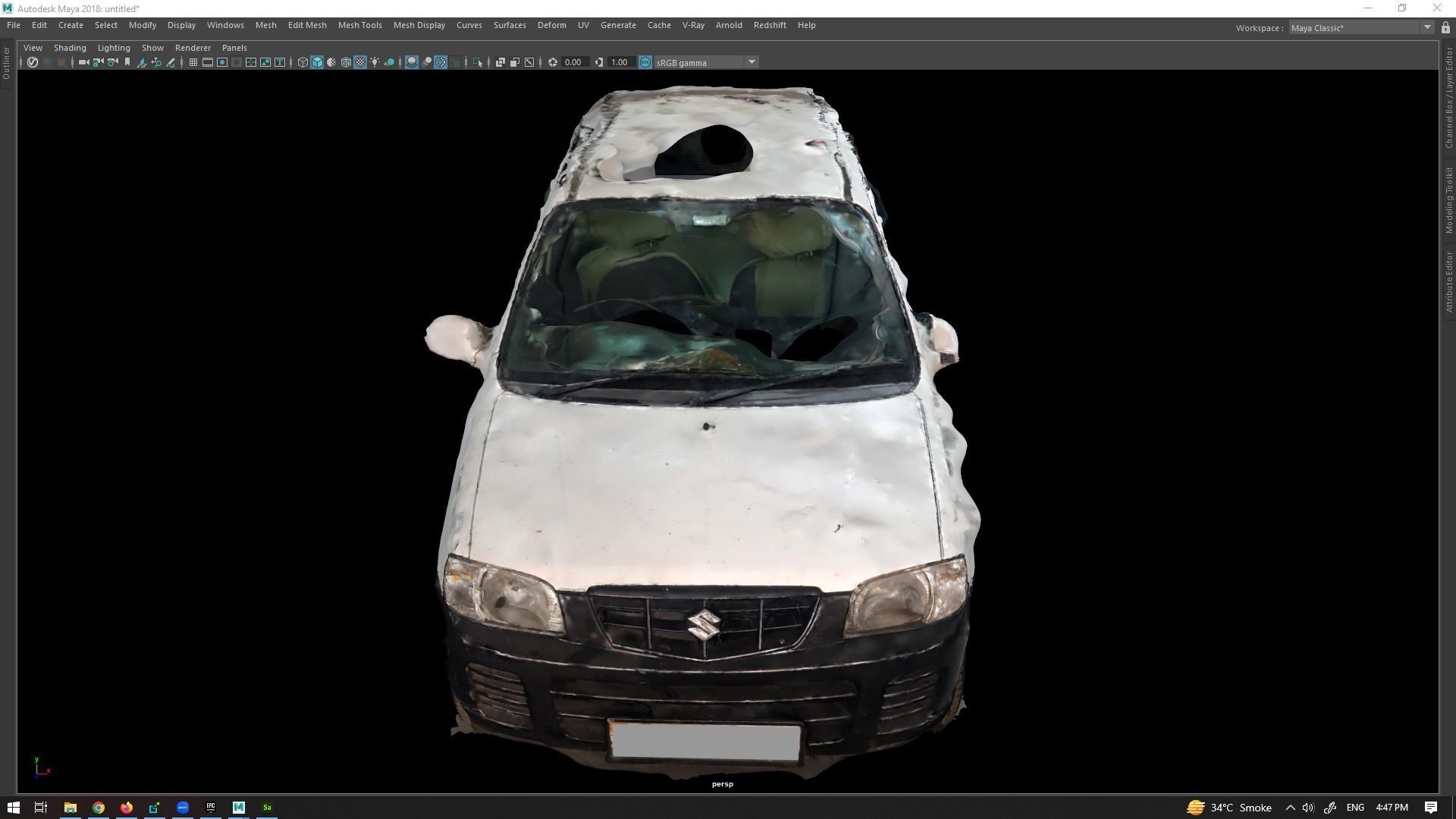
Task: Enable smooth shaded display mode icon
Action: tap(317, 62)
